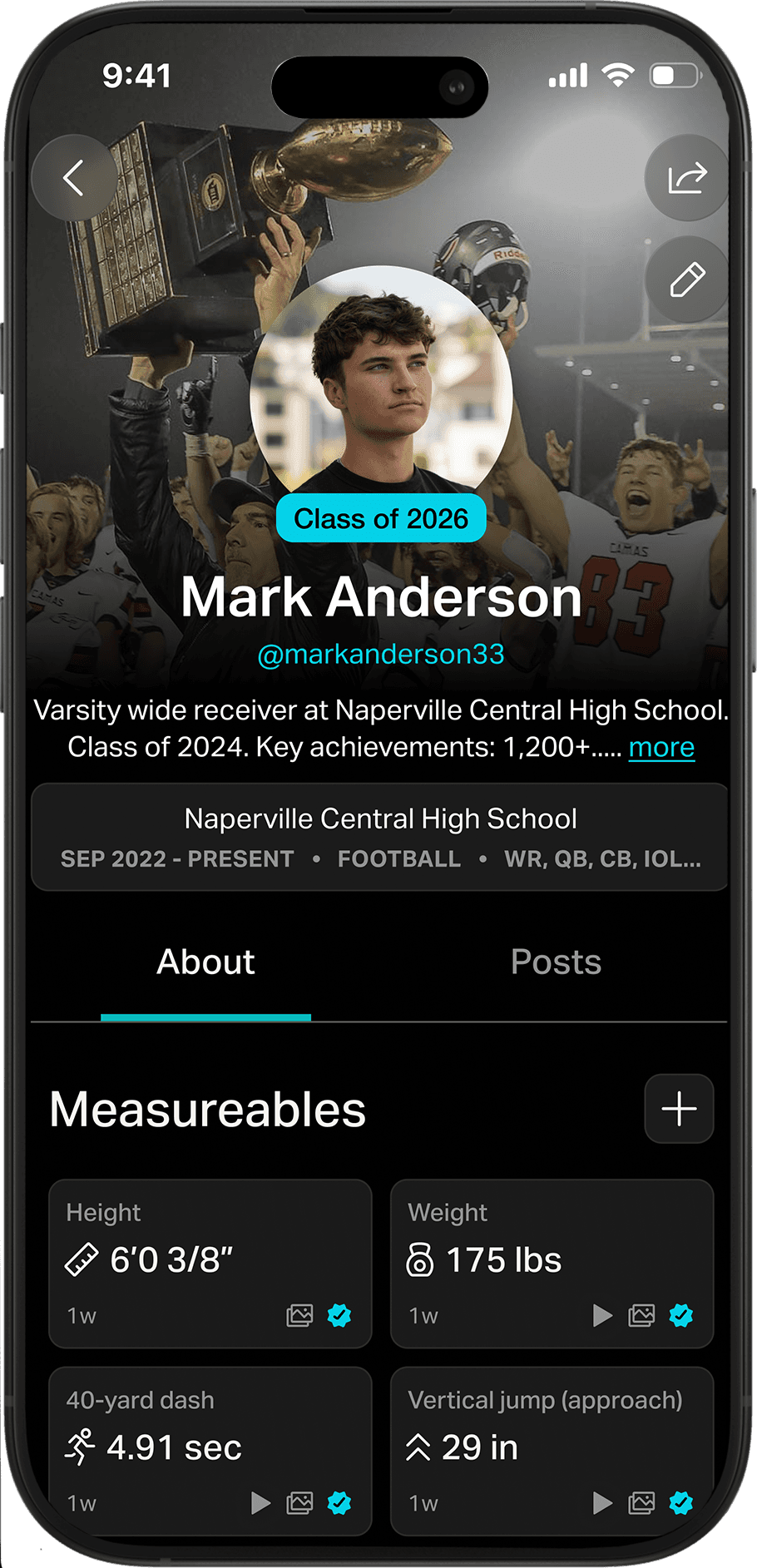Tap the Class of 2026 badge
Image resolution: width=757 pixels, height=1568 pixels.
click(x=381, y=518)
